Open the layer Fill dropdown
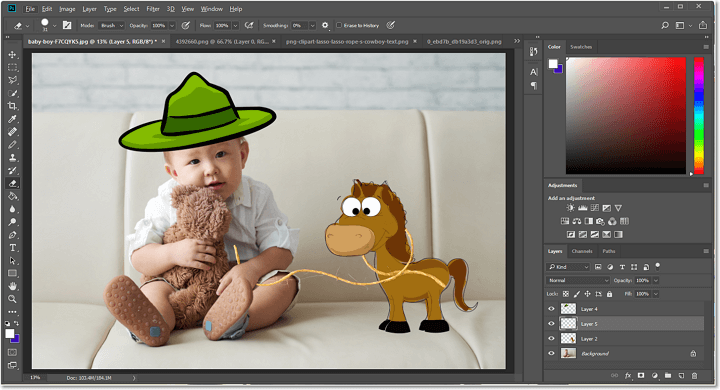The height and width of the screenshot is (390, 720). [656, 294]
